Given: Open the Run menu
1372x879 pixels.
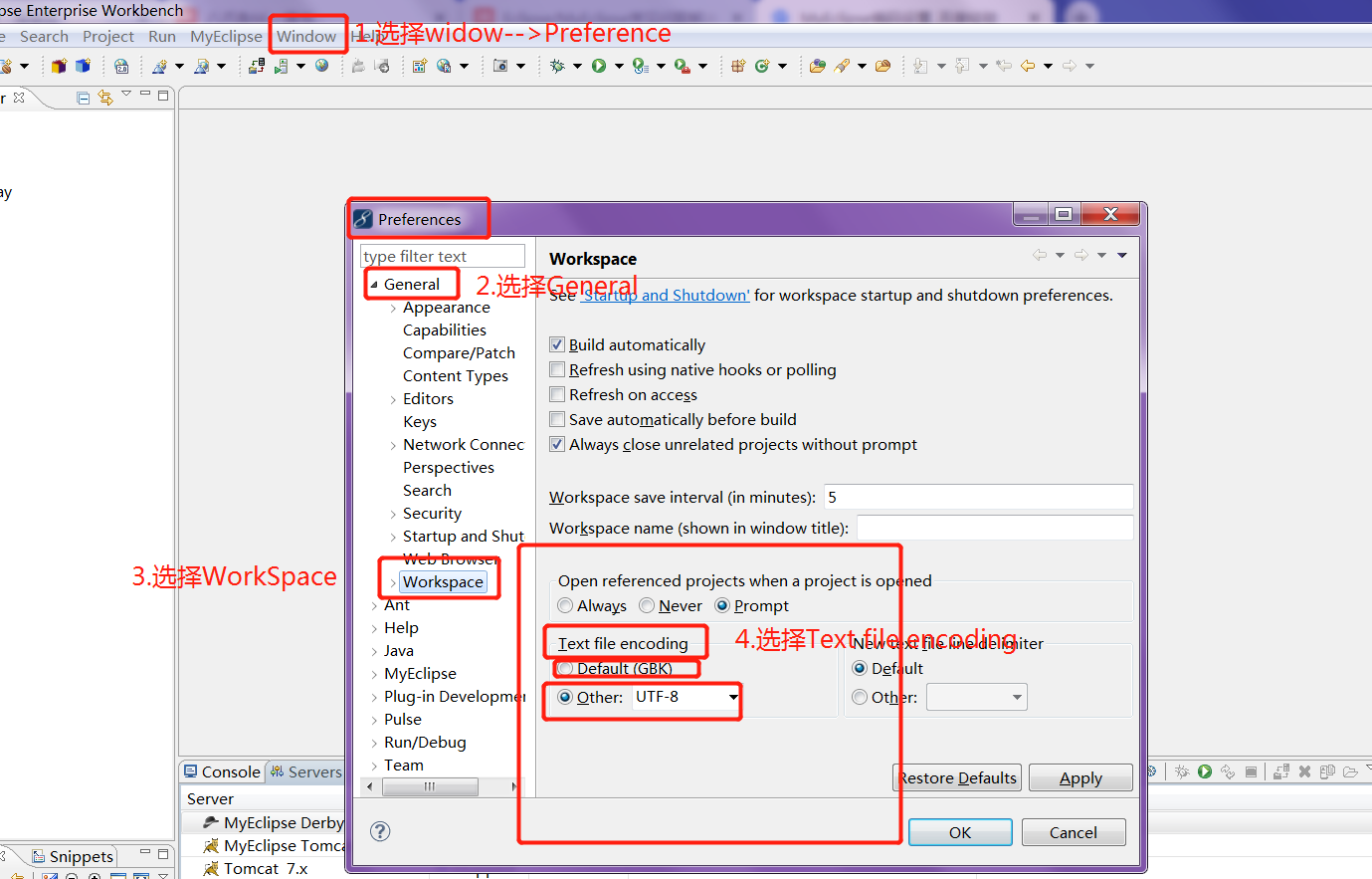Looking at the screenshot, I should 162,36.
